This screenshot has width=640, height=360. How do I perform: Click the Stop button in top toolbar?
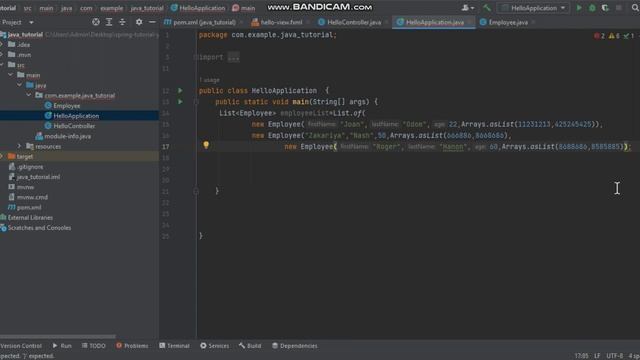(x=619, y=8)
